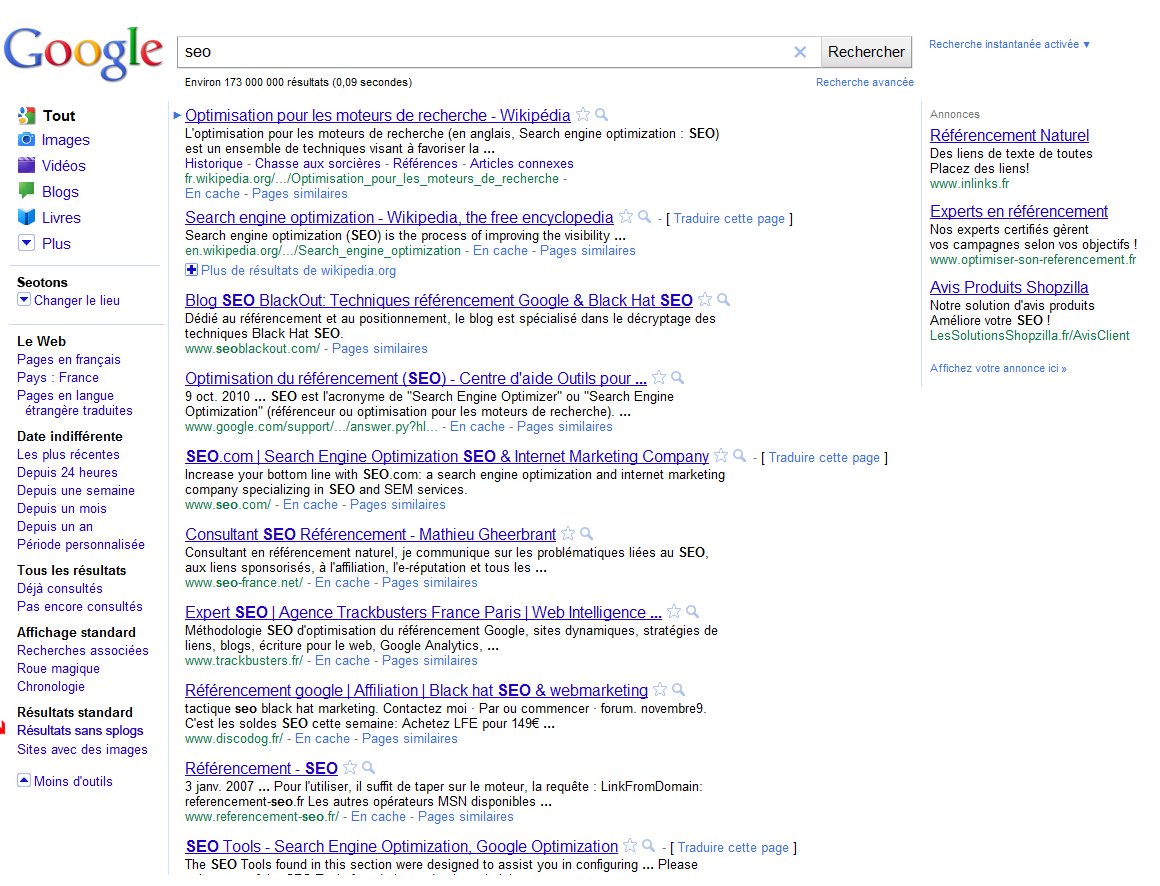Viewport: 1160px width, 886px height.
Task: Open Avis Produits Shopzilla ad
Action: point(1009,287)
